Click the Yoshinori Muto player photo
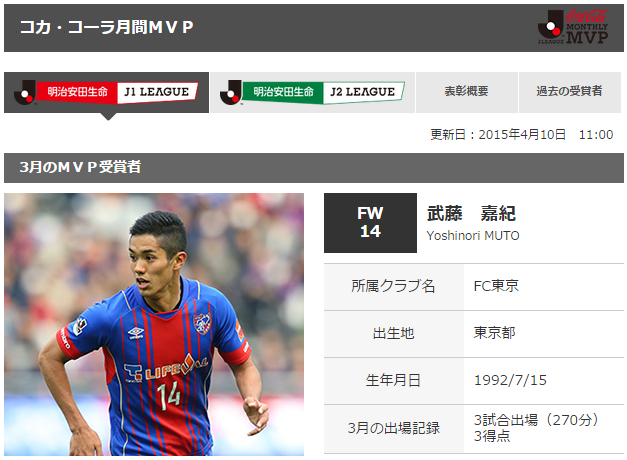Image resolution: width=627 pixels, height=460 pixels. click(x=154, y=324)
